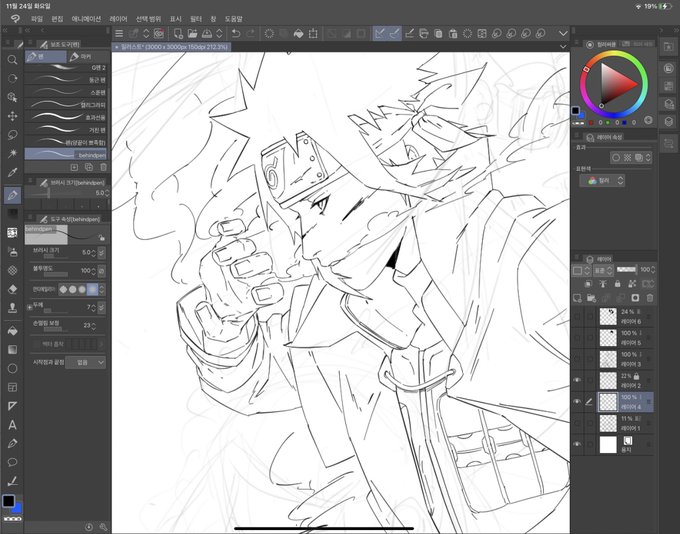The height and width of the screenshot is (534, 680).
Task: Toggle visibility of layer 레이어 1
Action: (577, 423)
